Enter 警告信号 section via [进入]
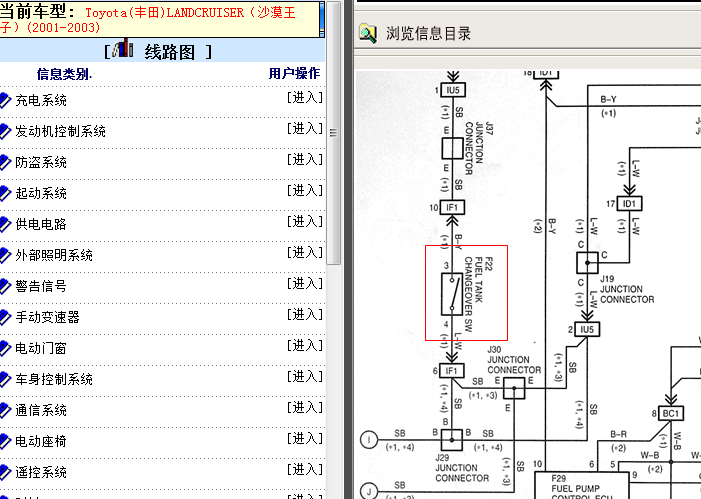Screen dimensions: 701x499 pos(304,283)
